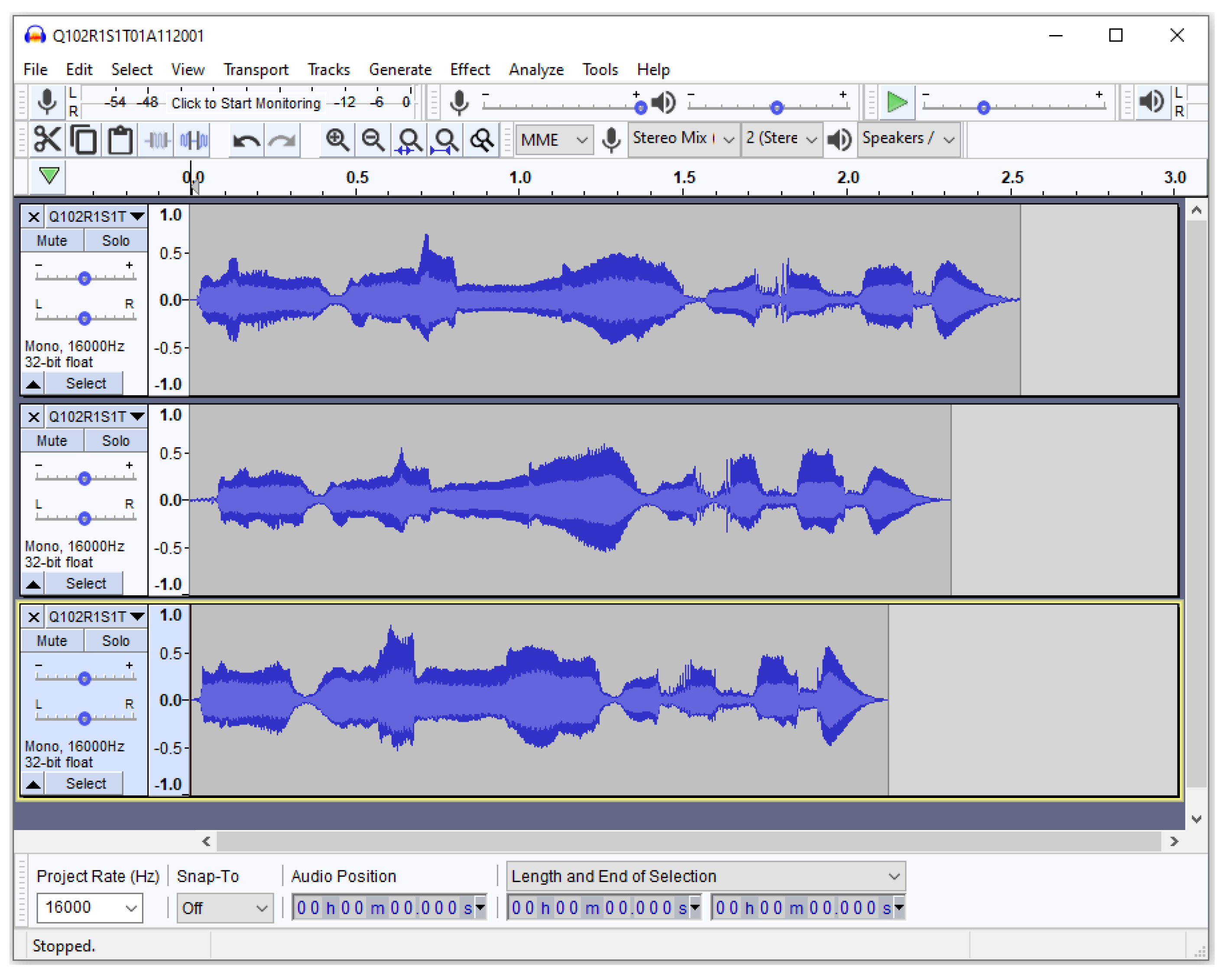
Task: Click the Cut scissors icon
Action: 46,140
